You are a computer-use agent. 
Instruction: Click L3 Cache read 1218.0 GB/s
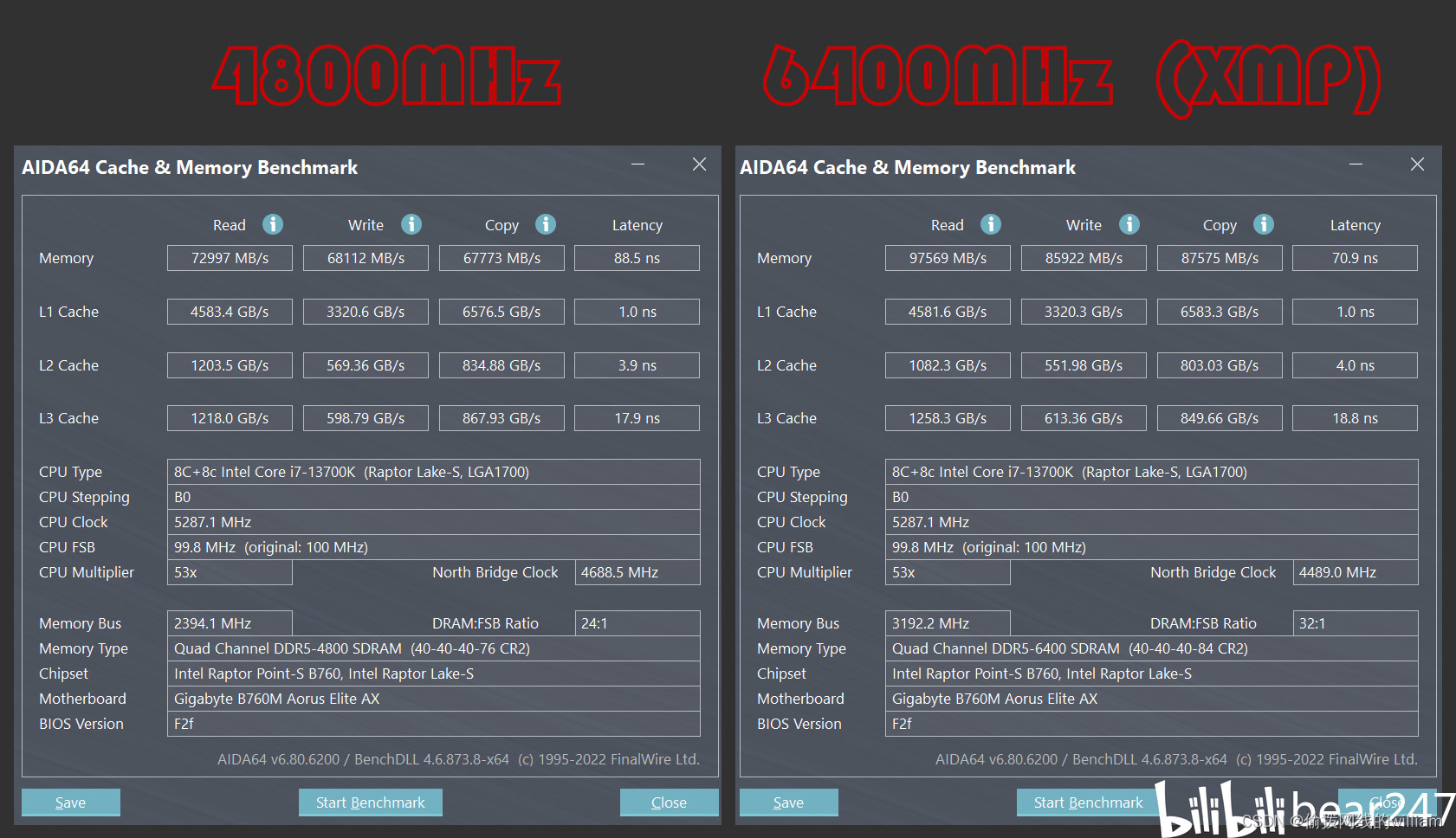click(230, 418)
